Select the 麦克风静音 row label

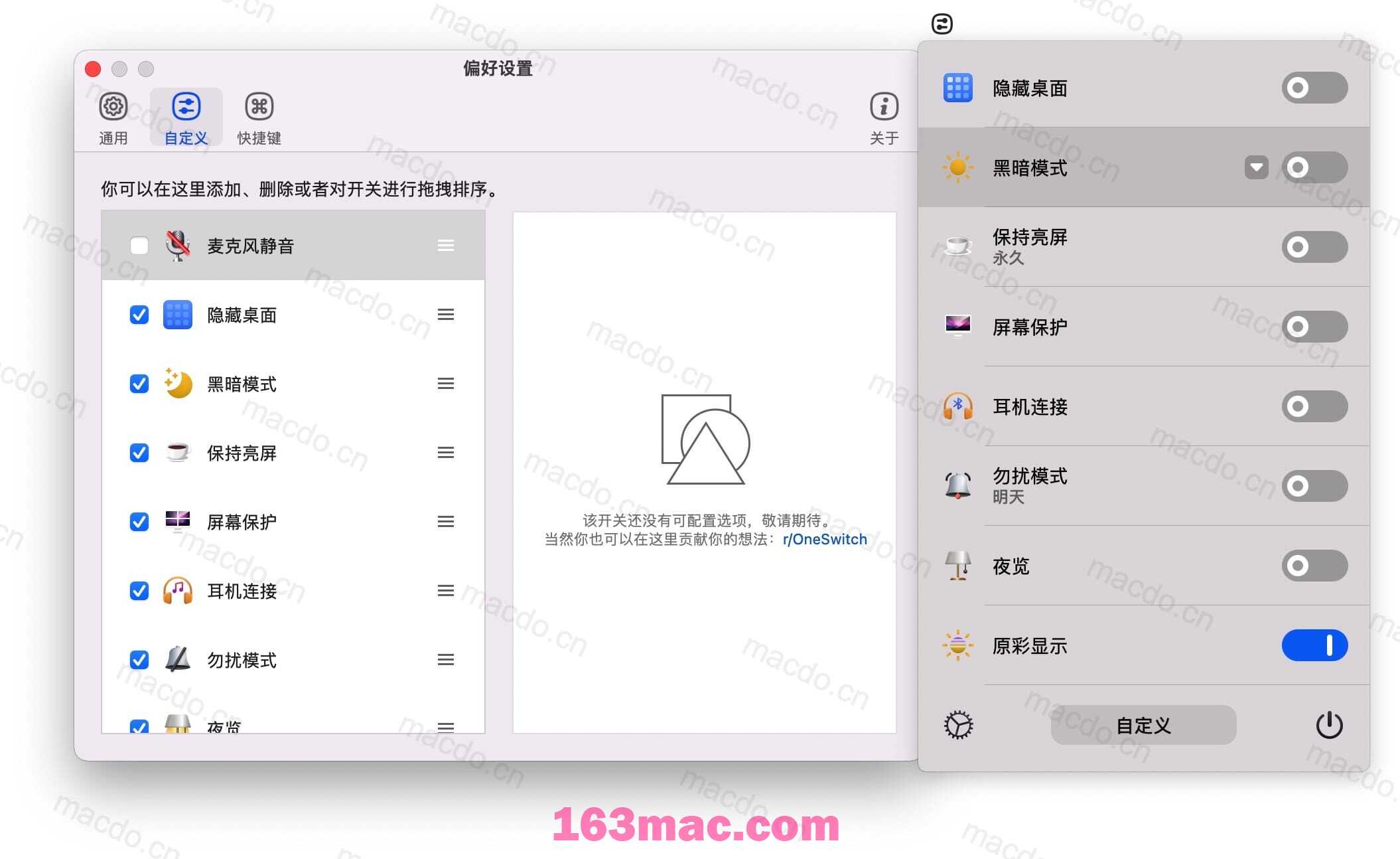(251, 246)
